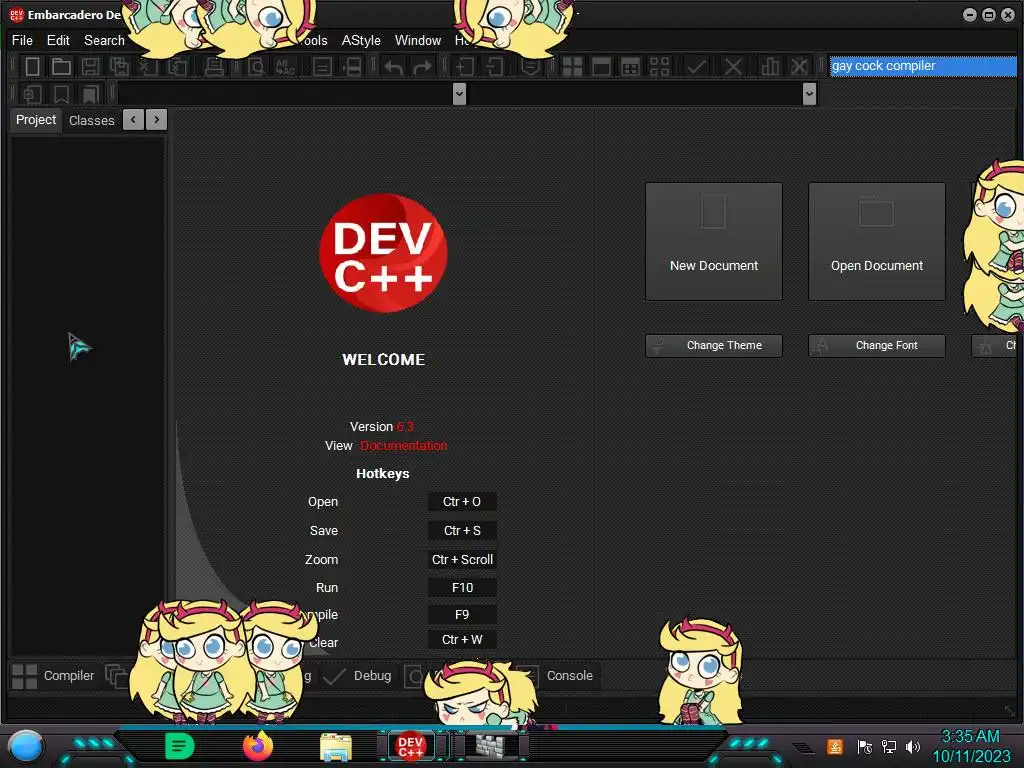Click the F9 hotkey box
This screenshot has height=768, width=1024.
click(462, 615)
